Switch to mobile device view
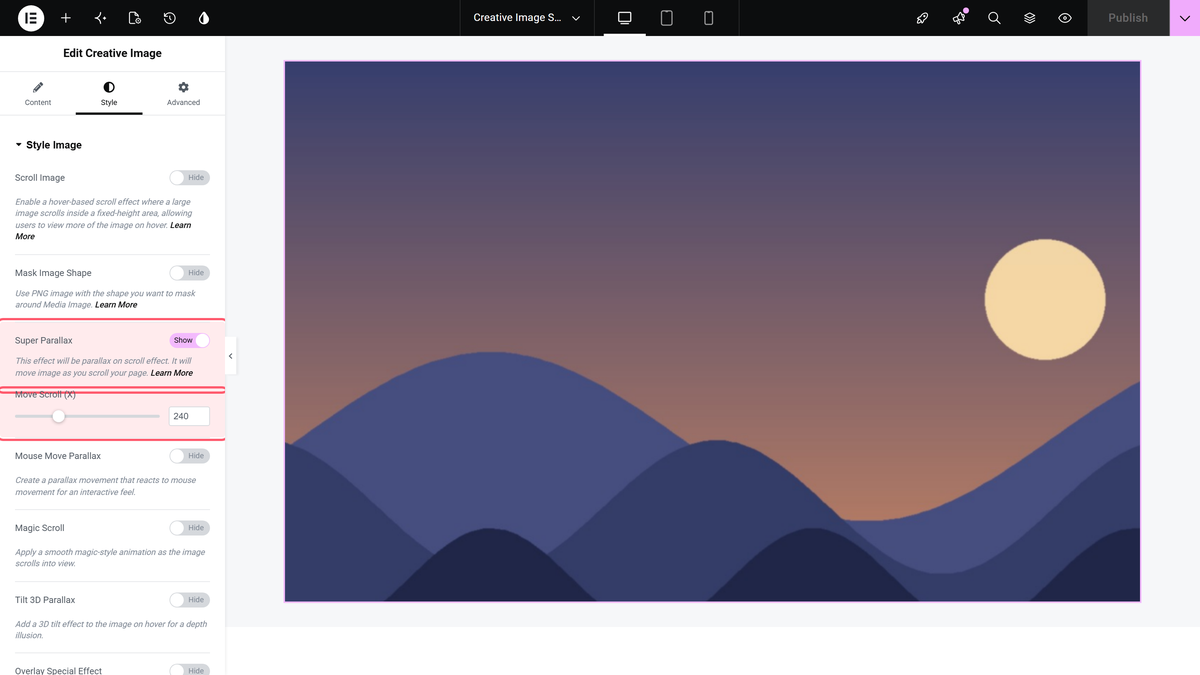 709,18
